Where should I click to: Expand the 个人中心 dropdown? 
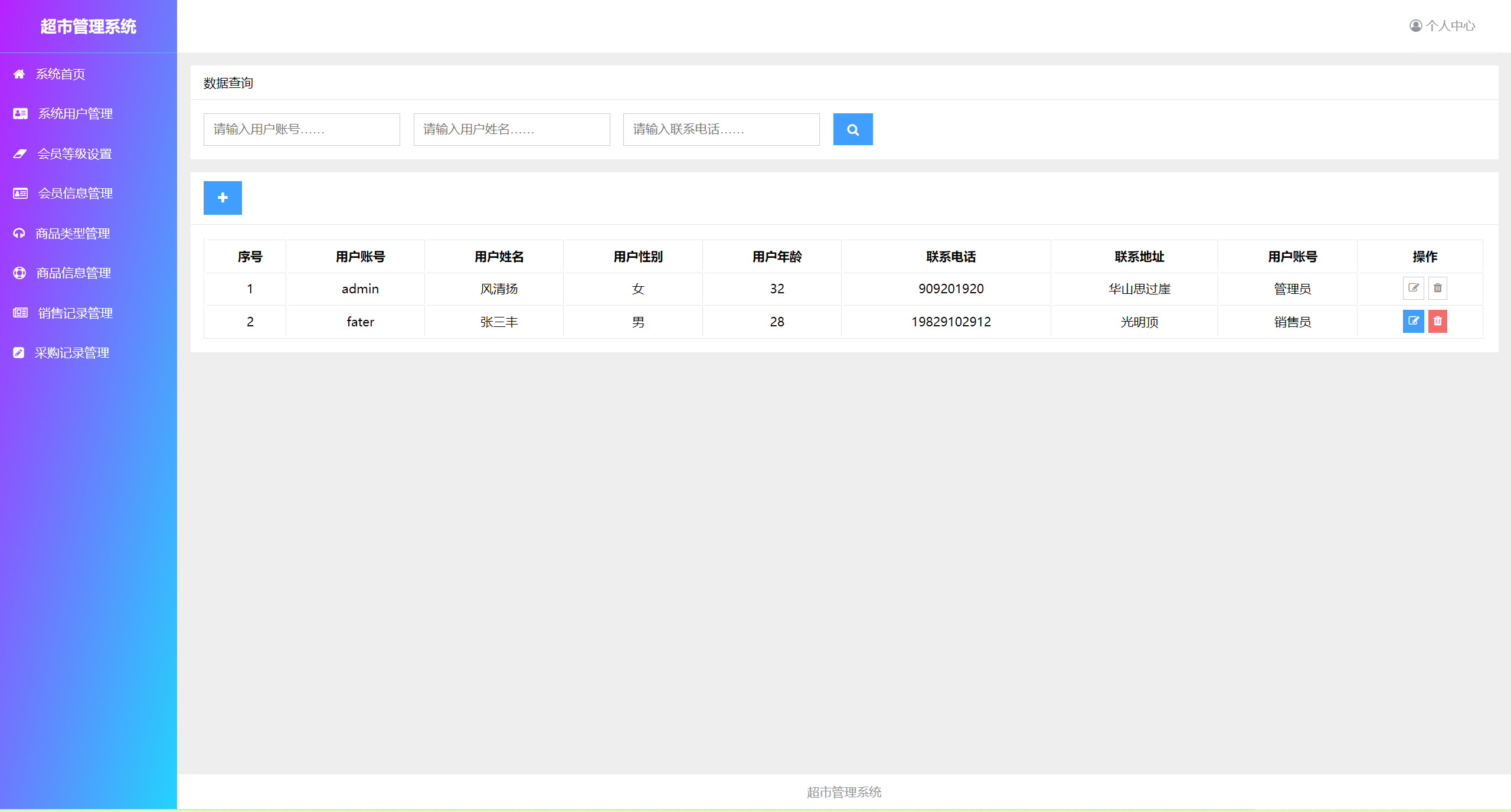[x=1450, y=26]
